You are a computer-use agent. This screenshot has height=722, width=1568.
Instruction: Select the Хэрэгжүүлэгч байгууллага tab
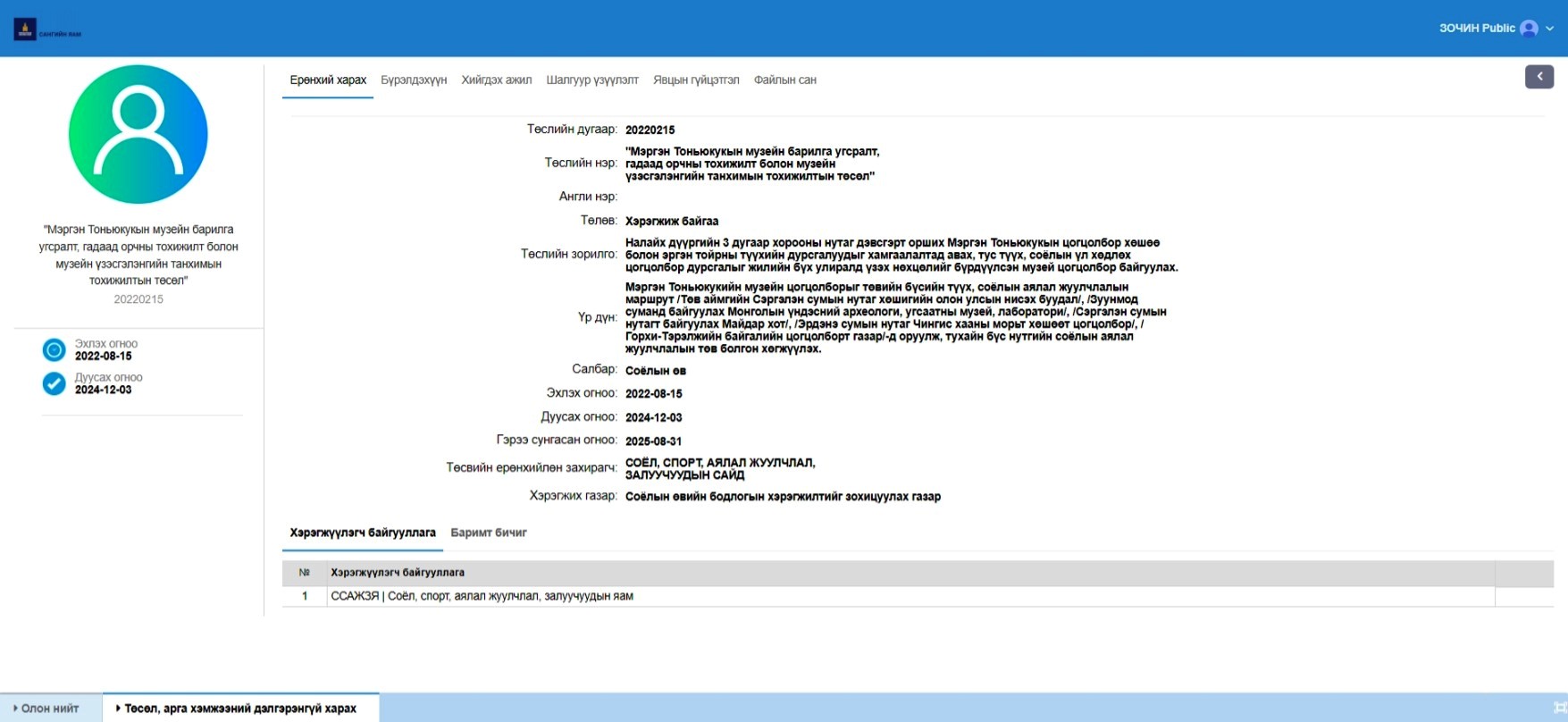coord(363,533)
